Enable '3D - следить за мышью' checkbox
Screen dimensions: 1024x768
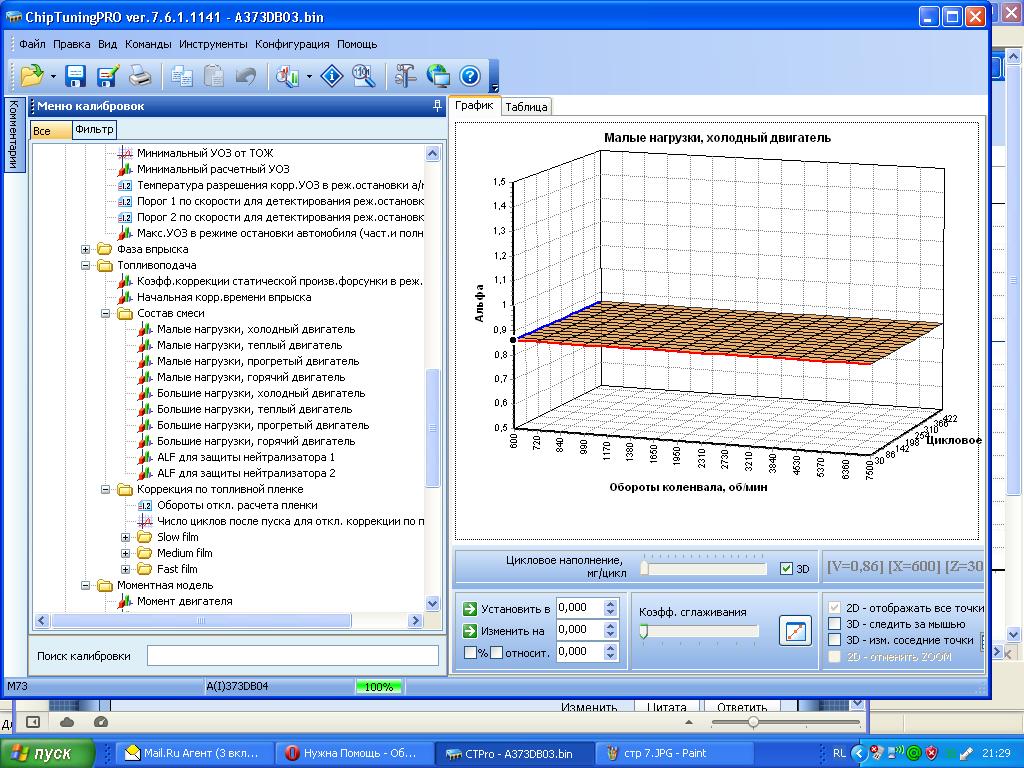[x=835, y=624]
